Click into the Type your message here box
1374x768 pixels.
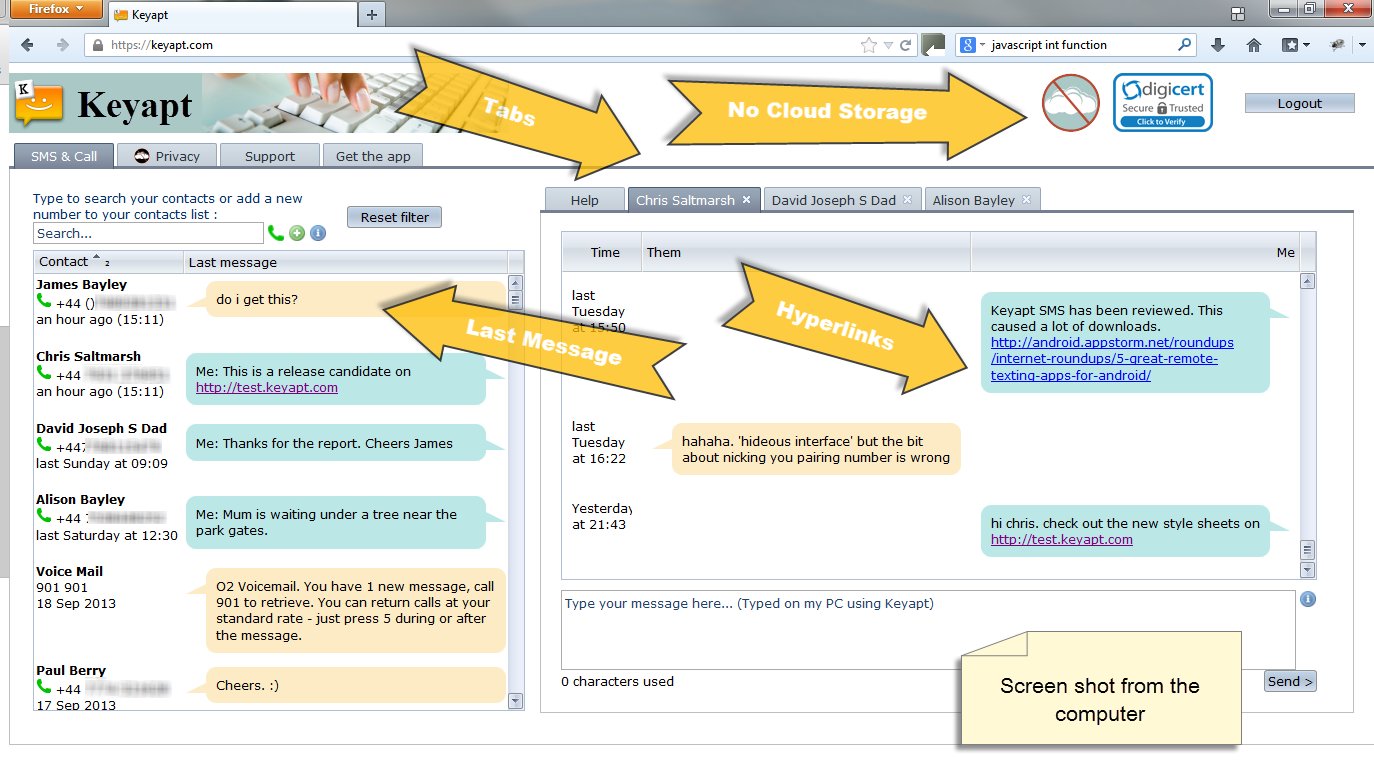tap(928, 630)
